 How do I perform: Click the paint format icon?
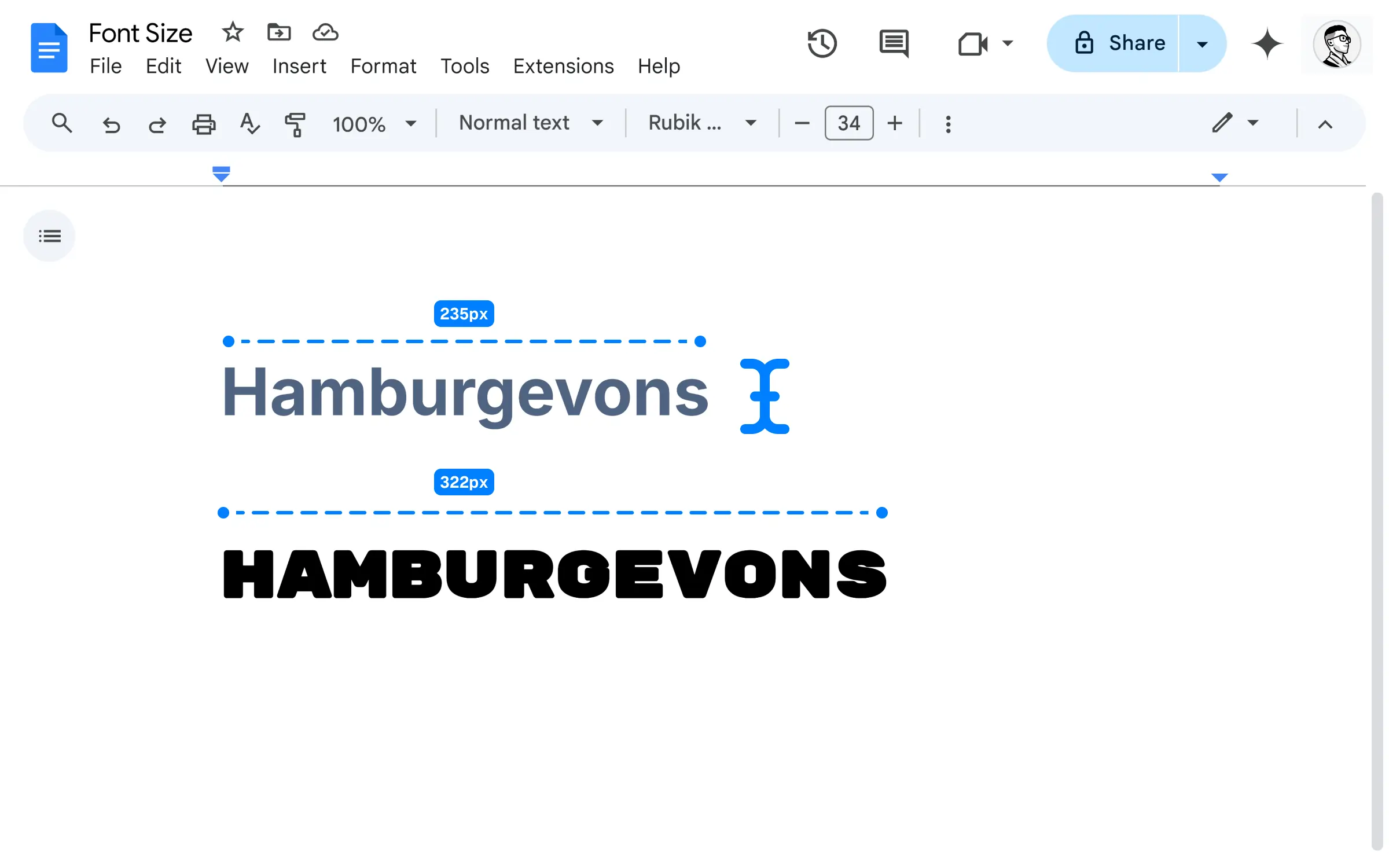[295, 123]
